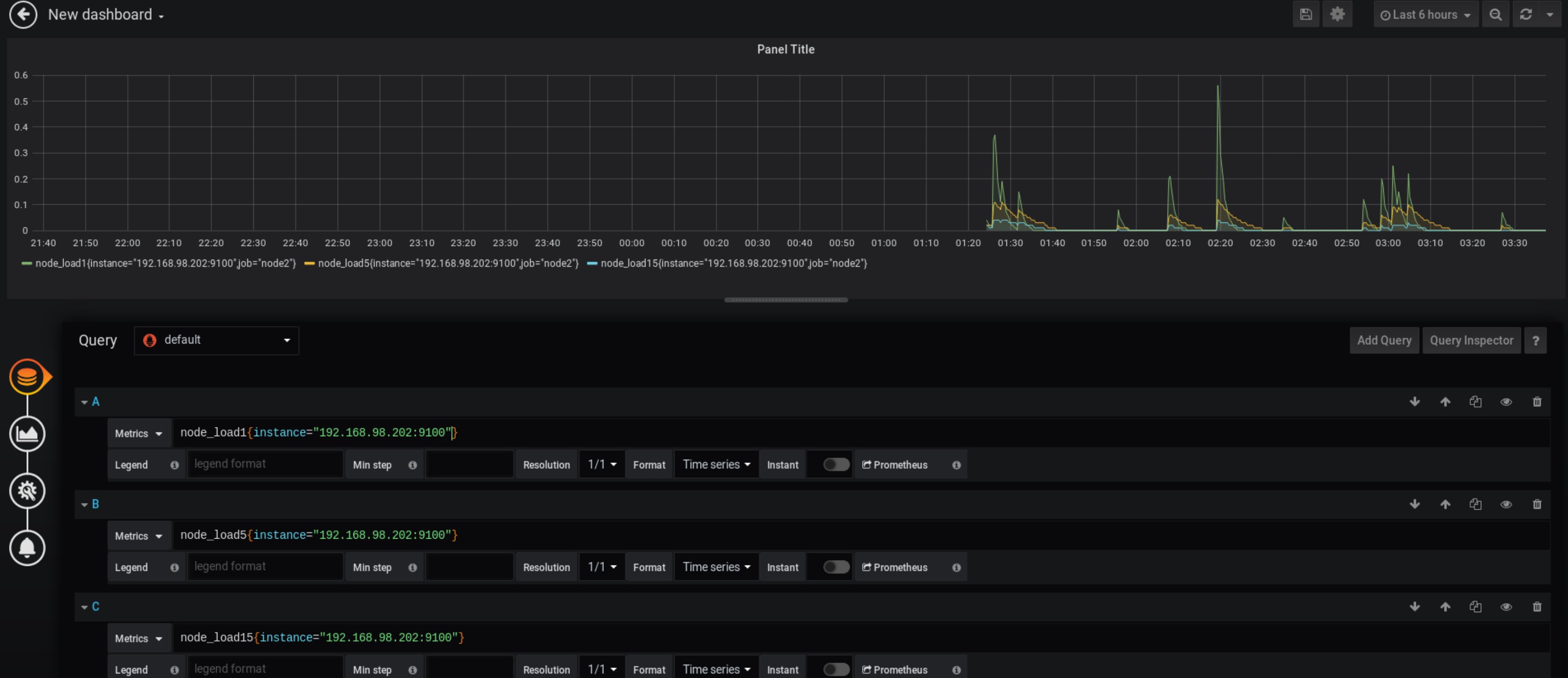The height and width of the screenshot is (678, 1568).
Task: Save the dashboard
Action: point(1306,14)
